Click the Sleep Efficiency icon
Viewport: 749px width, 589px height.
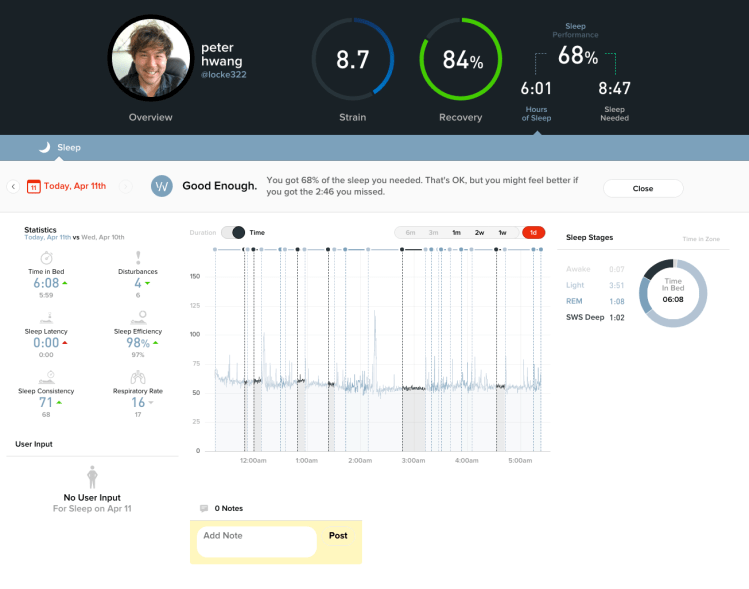139,318
